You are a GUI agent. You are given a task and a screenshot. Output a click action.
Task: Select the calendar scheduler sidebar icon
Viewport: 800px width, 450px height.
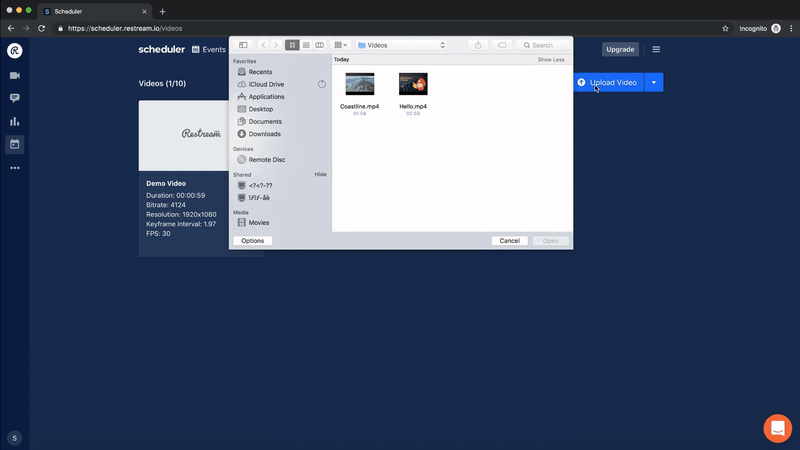[15, 144]
